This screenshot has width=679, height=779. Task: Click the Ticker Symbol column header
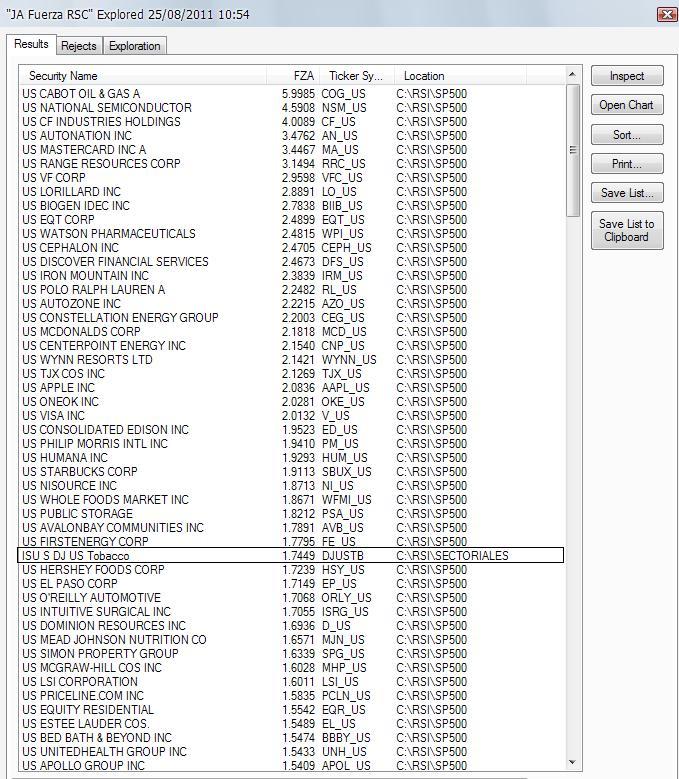(x=356, y=76)
